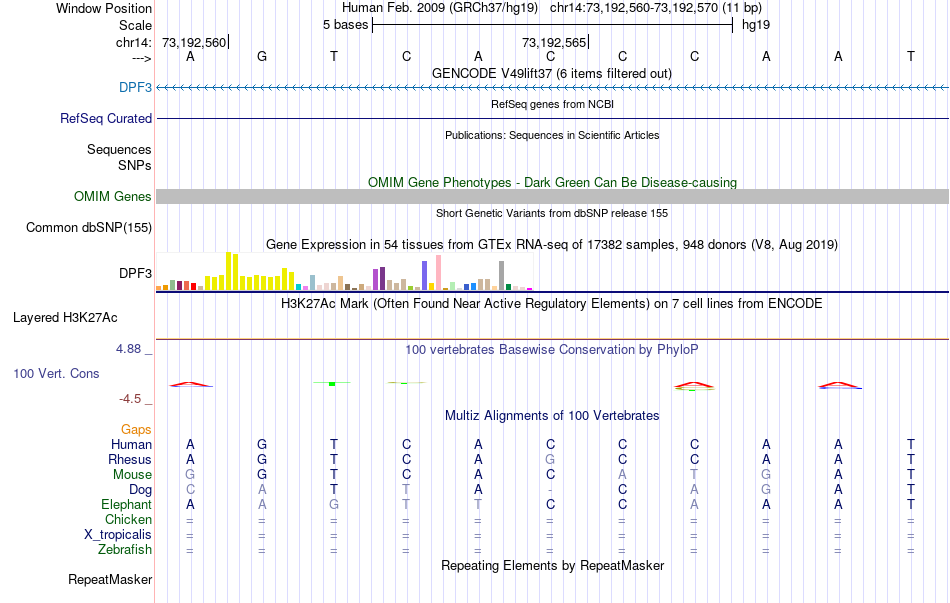Click the Publications: Sequences in Scientific Articles title
Image resolution: width=950 pixels, height=603 pixels.
coord(552,135)
